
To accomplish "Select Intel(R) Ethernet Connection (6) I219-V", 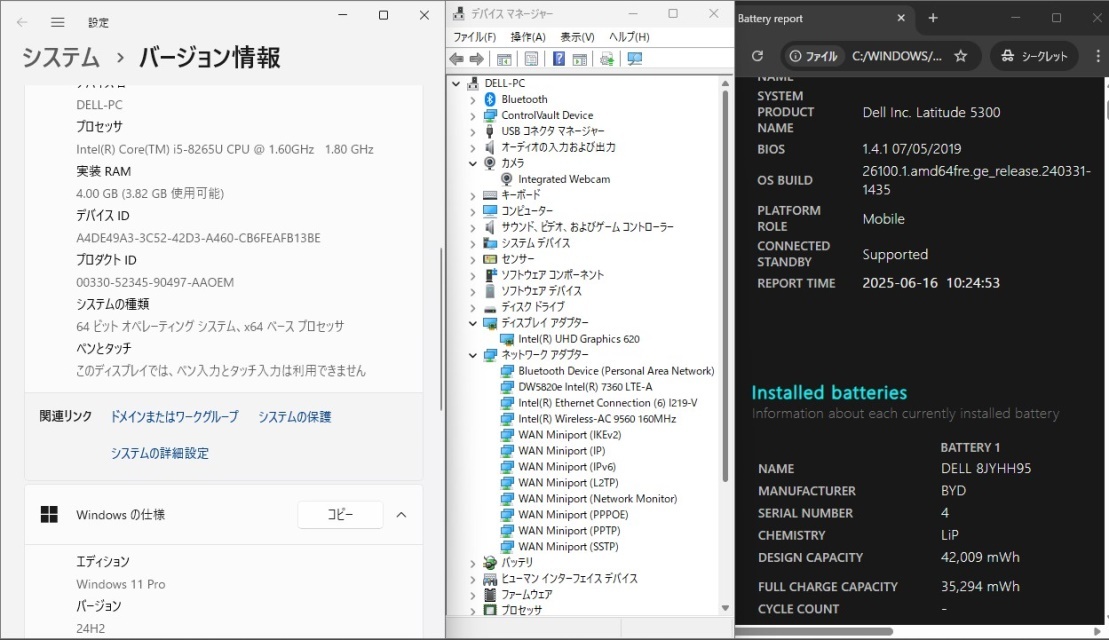I will pos(599,403).
